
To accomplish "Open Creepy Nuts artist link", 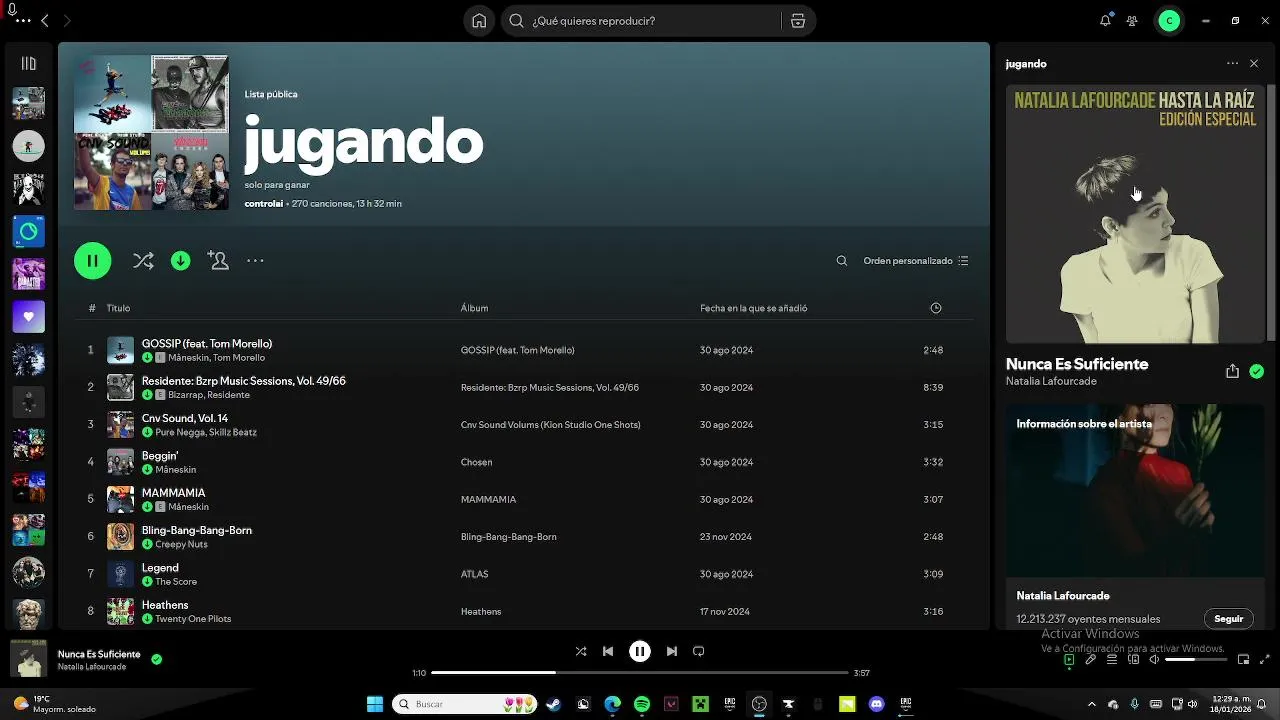I will (181, 545).
